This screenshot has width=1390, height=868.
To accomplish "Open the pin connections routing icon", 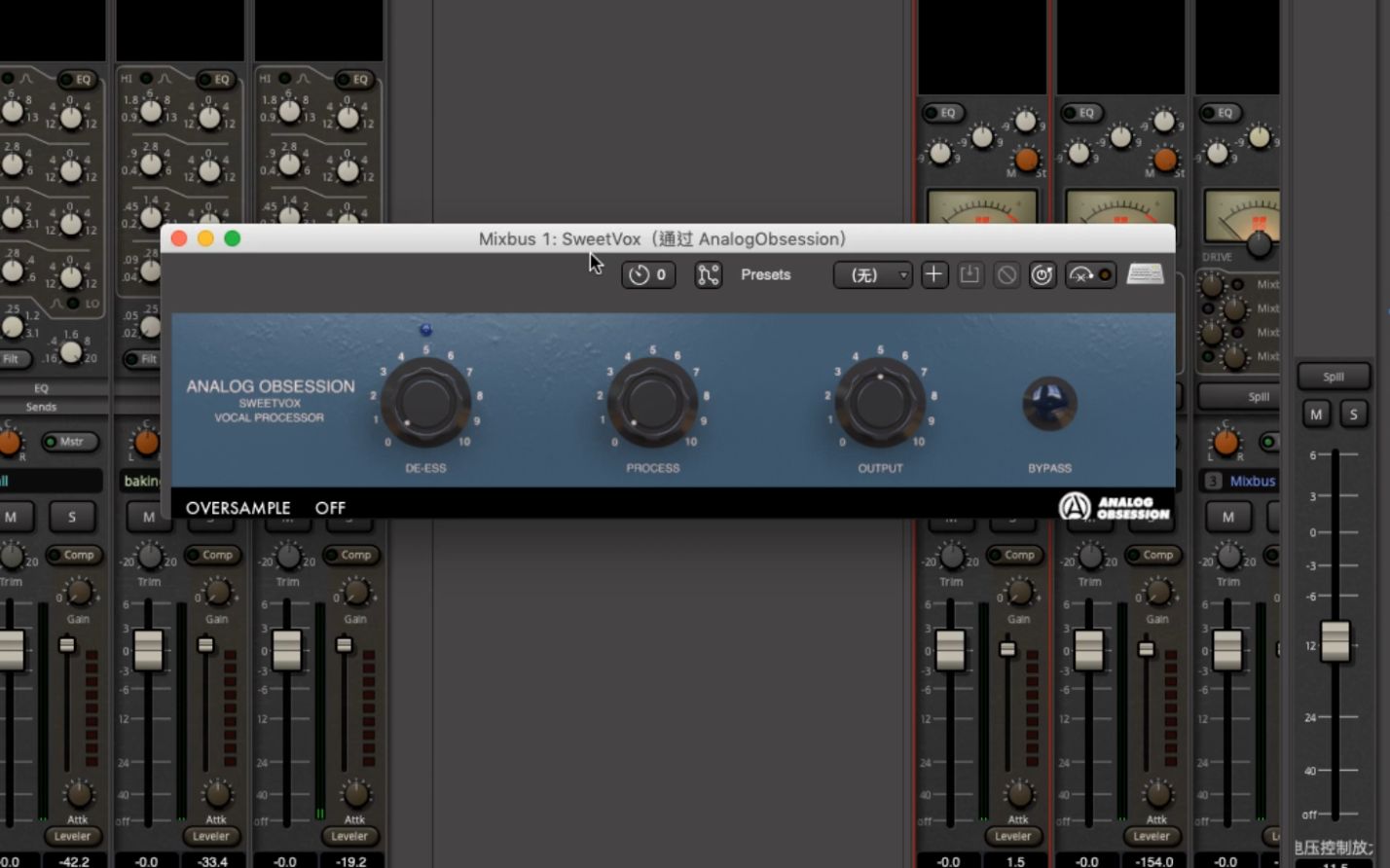I will (x=708, y=275).
